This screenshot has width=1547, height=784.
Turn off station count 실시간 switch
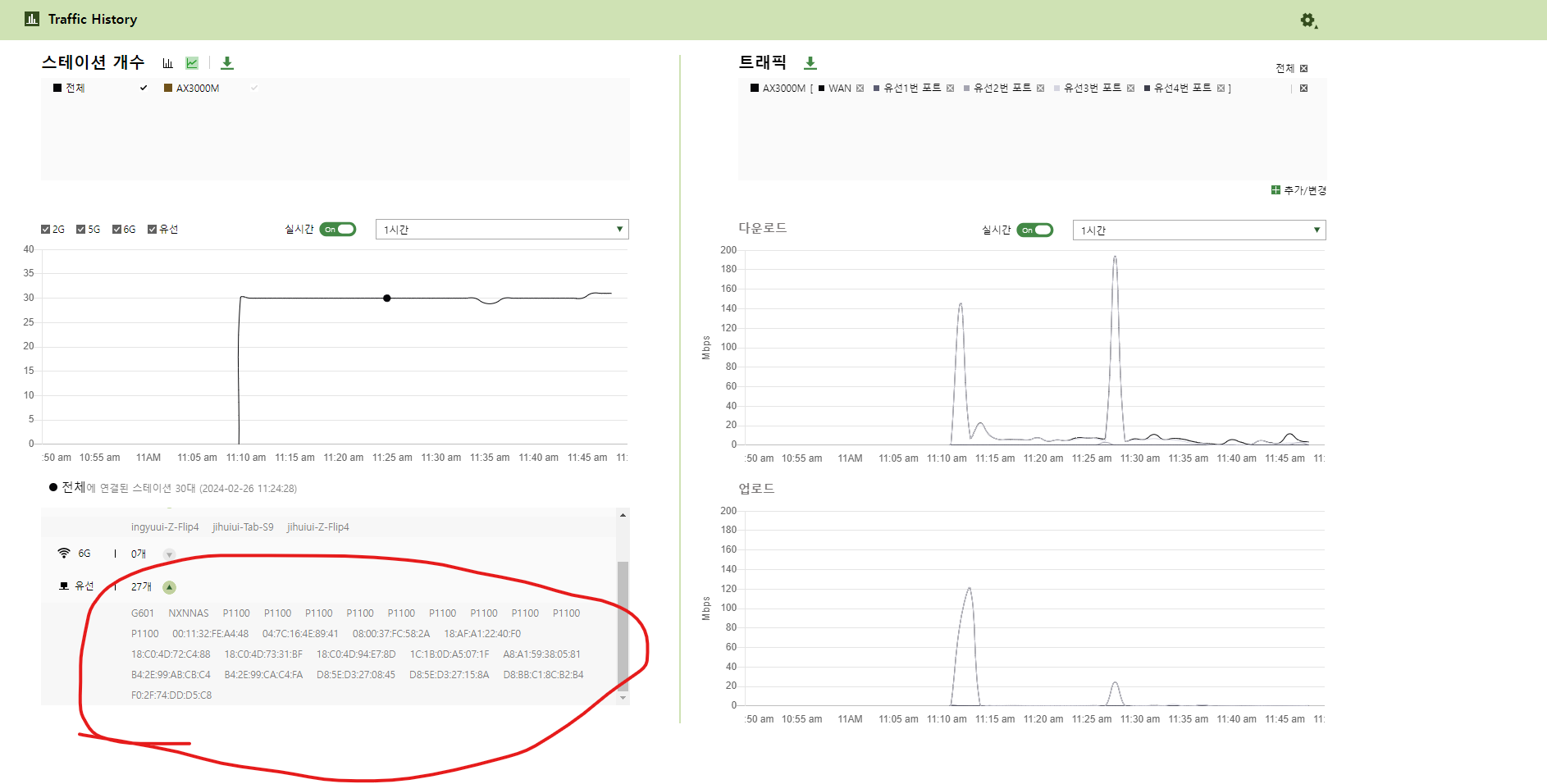(338, 230)
